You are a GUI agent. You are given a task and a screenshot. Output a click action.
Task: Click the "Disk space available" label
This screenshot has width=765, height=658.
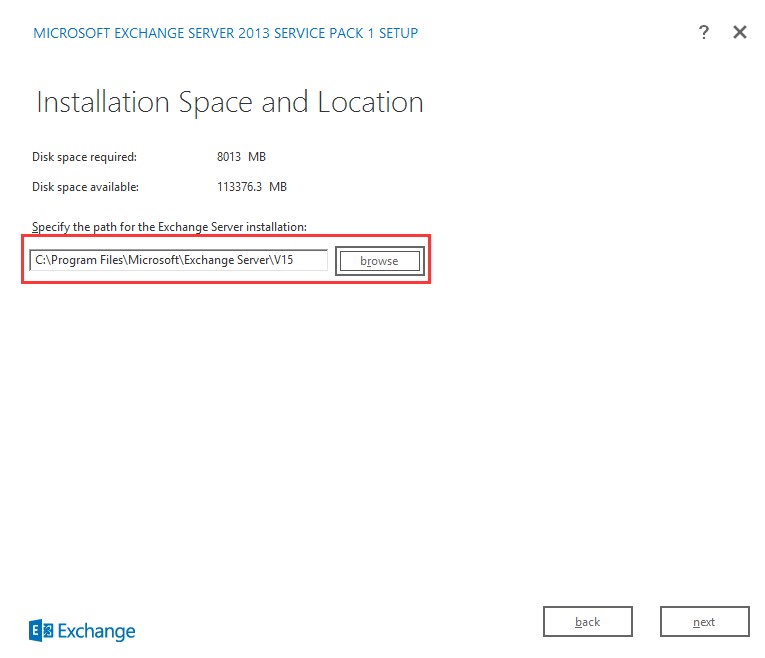85,187
